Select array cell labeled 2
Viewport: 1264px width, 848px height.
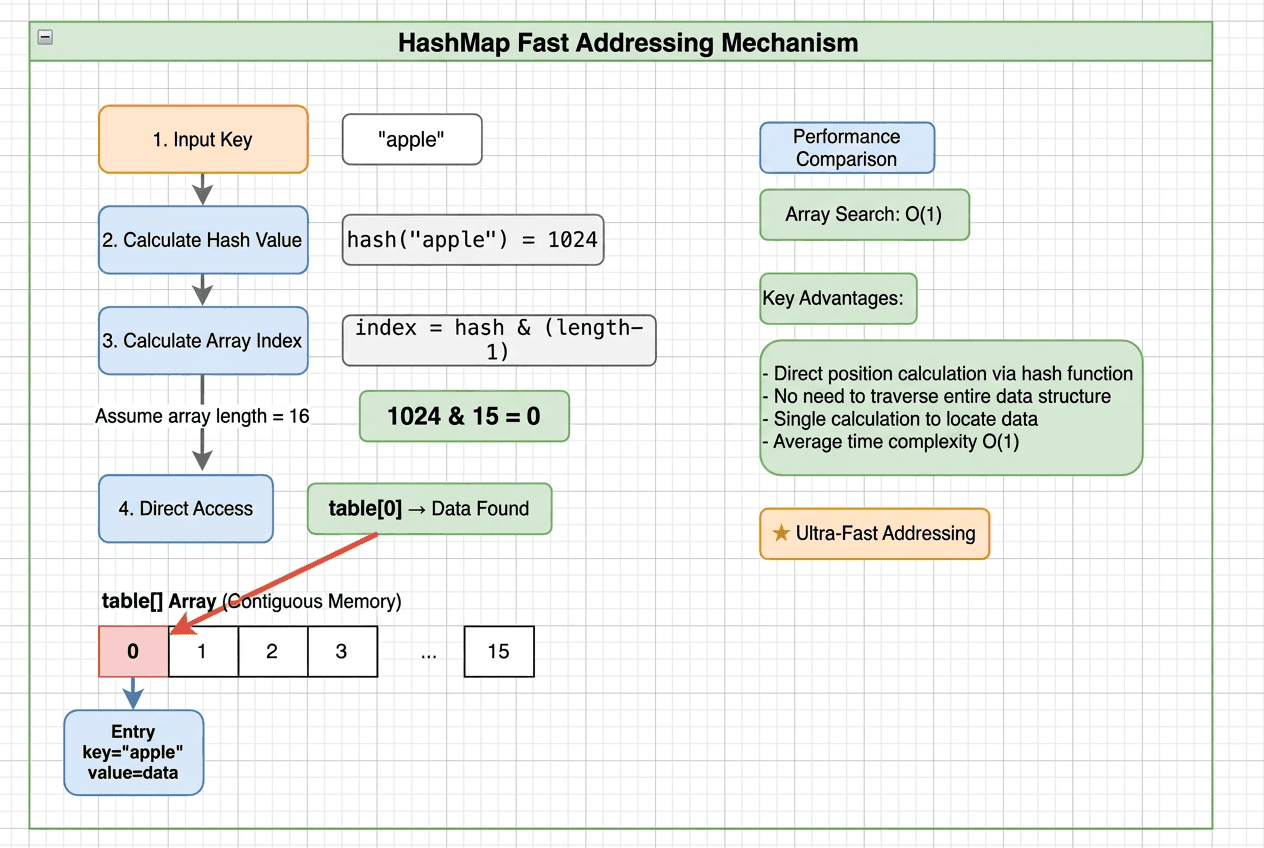tap(272, 652)
